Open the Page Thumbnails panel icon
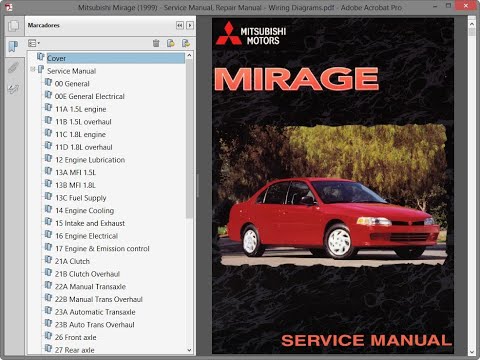Viewport: 480px width, 360px height. pyautogui.click(x=14, y=26)
